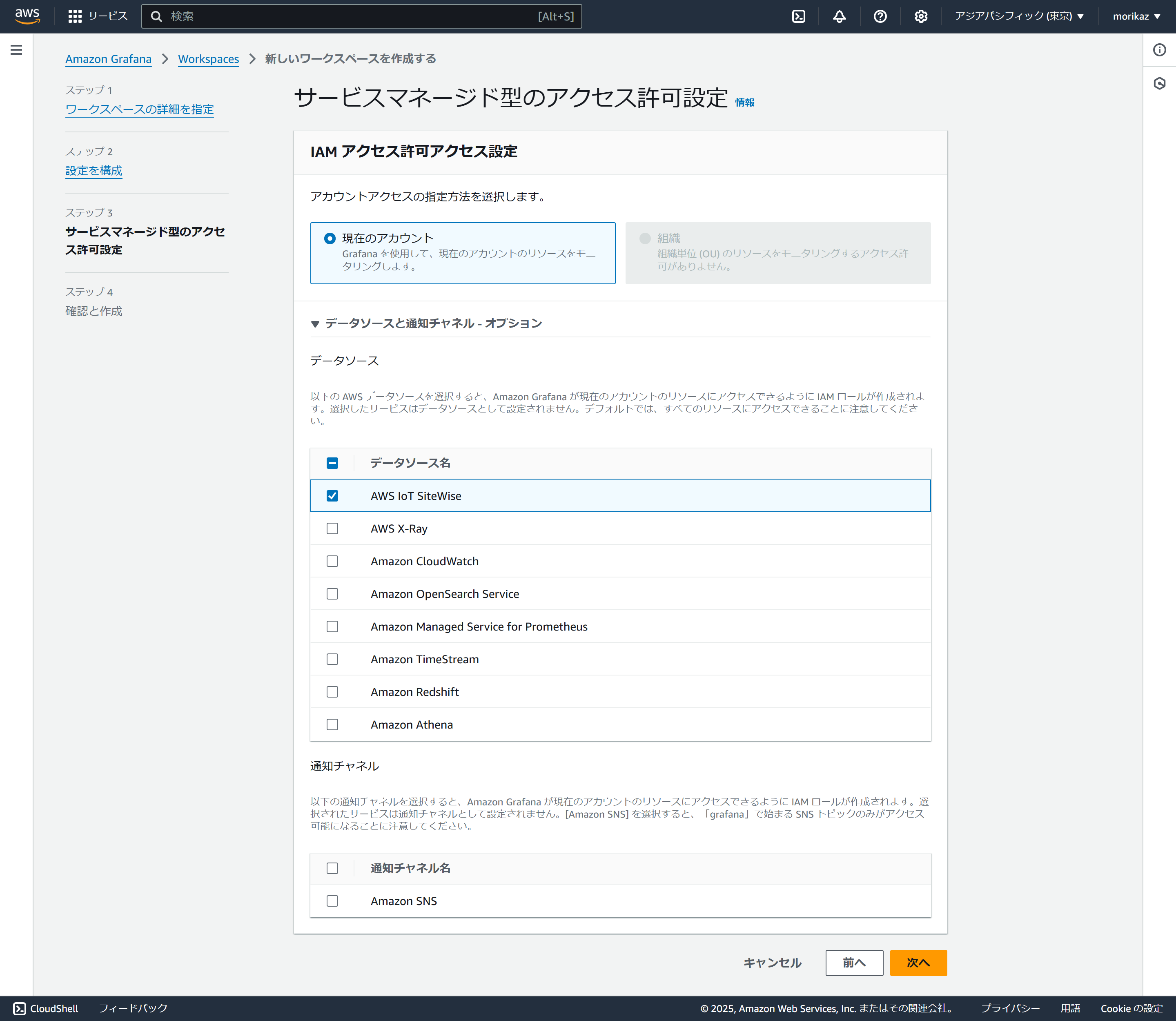The width and height of the screenshot is (1176, 1021).
Task: Check the Amazon TimeStream checkbox
Action: [x=332, y=659]
